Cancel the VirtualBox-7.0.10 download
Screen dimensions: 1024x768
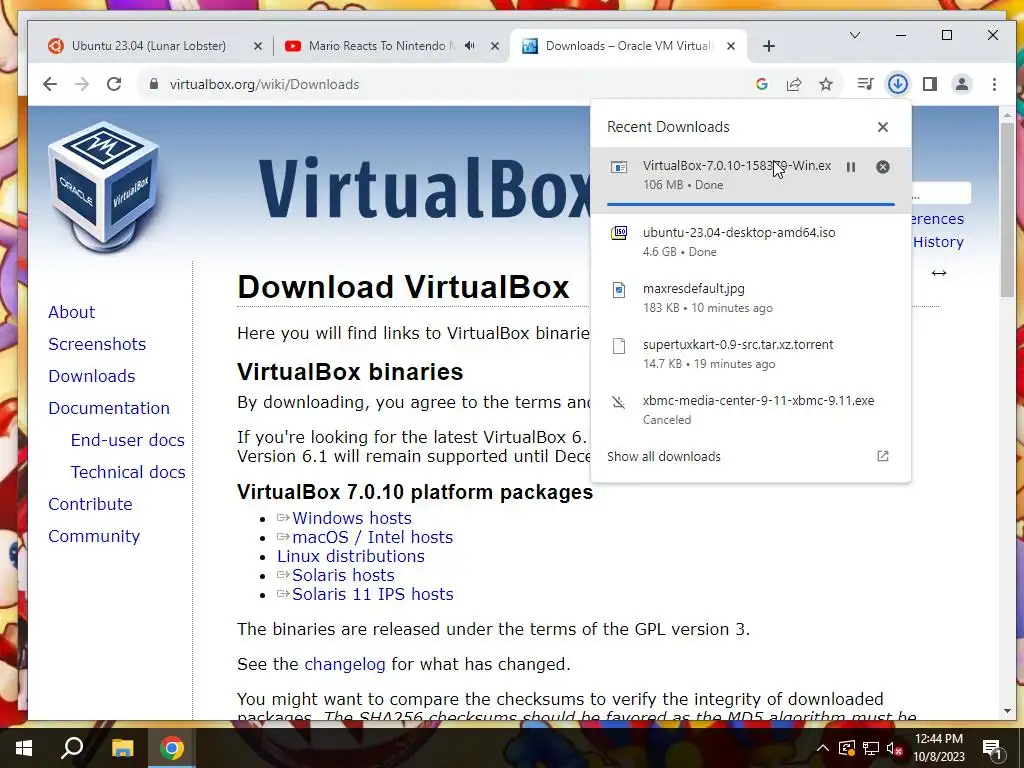(x=883, y=167)
